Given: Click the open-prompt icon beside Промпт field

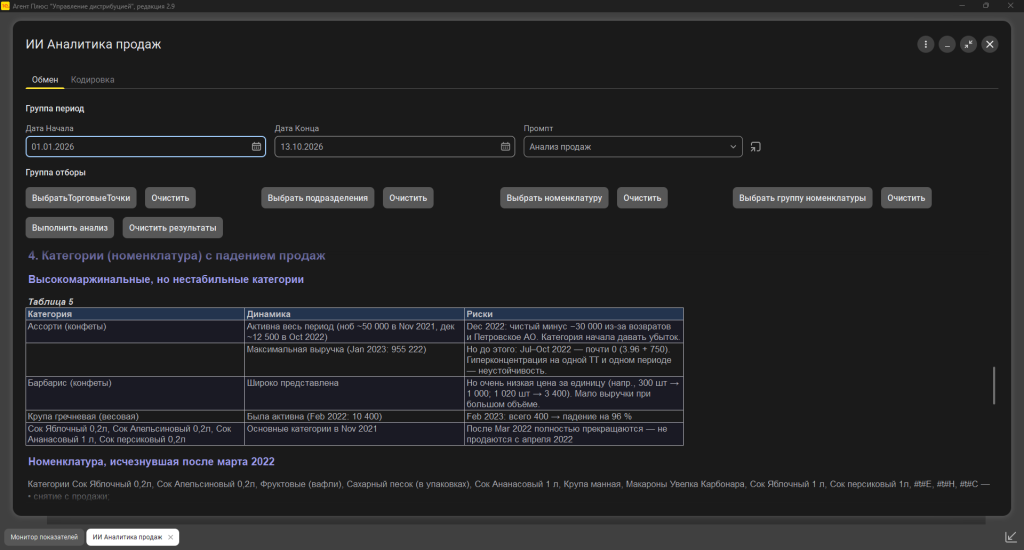Looking at the screenshot, I should coord(756,147).
